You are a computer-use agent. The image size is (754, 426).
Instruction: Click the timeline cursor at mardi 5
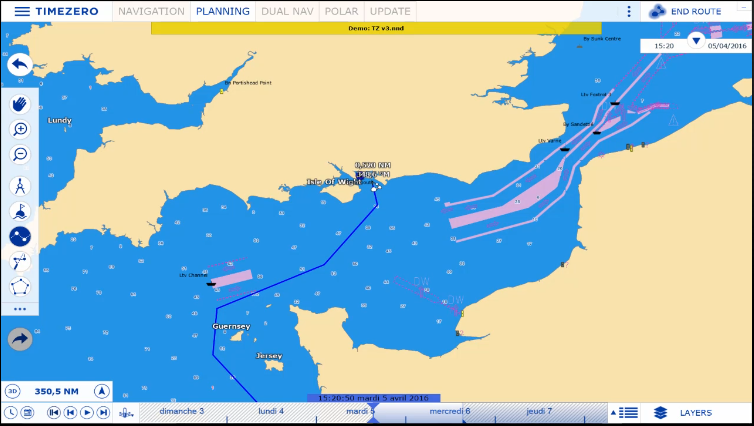tap(373, 413)
